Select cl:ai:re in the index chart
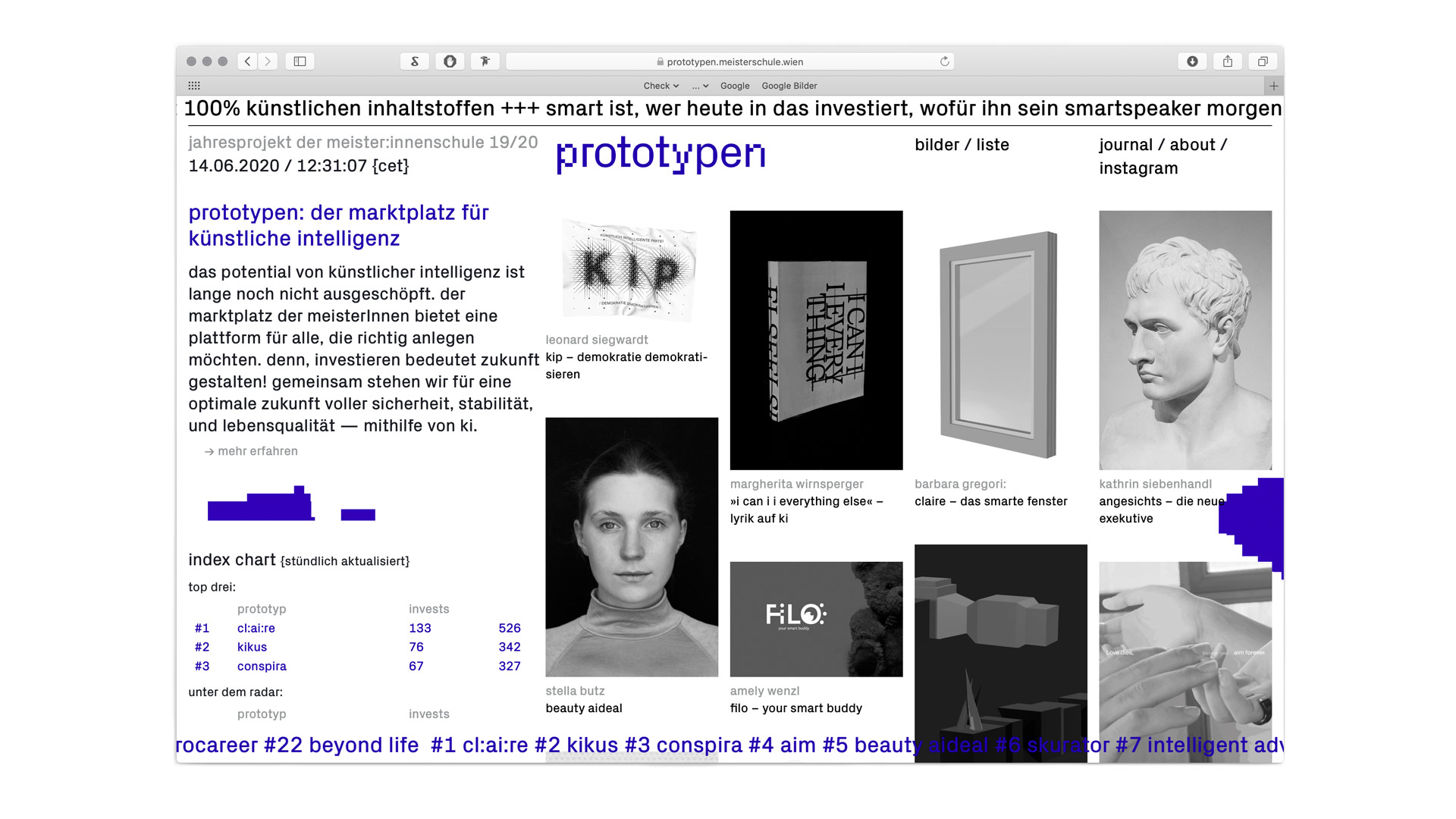 pos(256,628)
